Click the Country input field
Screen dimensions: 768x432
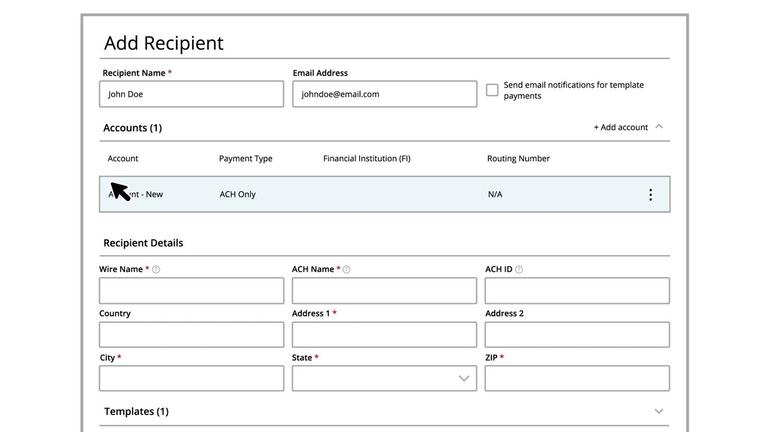(191, 335)
